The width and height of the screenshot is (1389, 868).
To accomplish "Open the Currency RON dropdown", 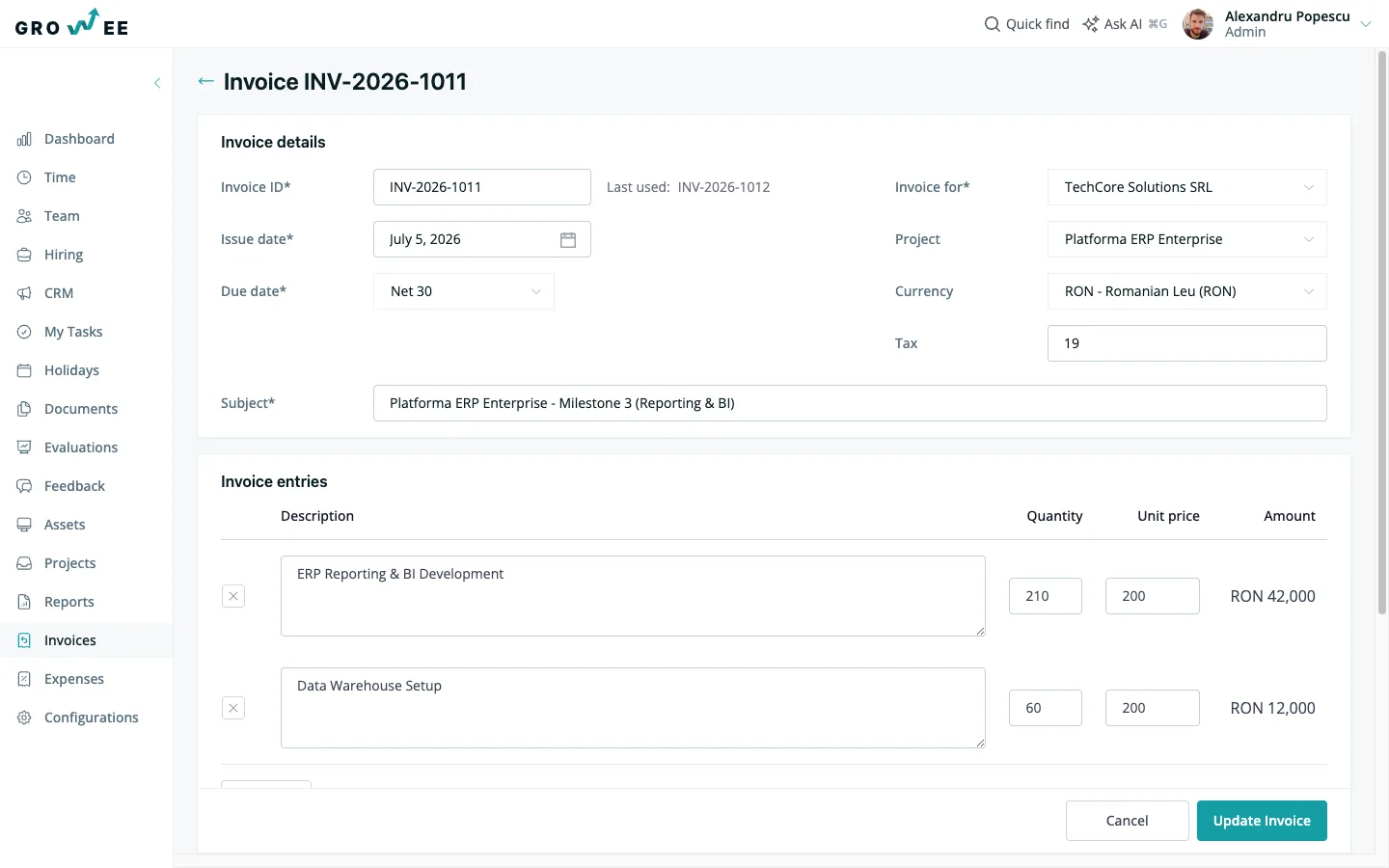I will point(1187,291).
